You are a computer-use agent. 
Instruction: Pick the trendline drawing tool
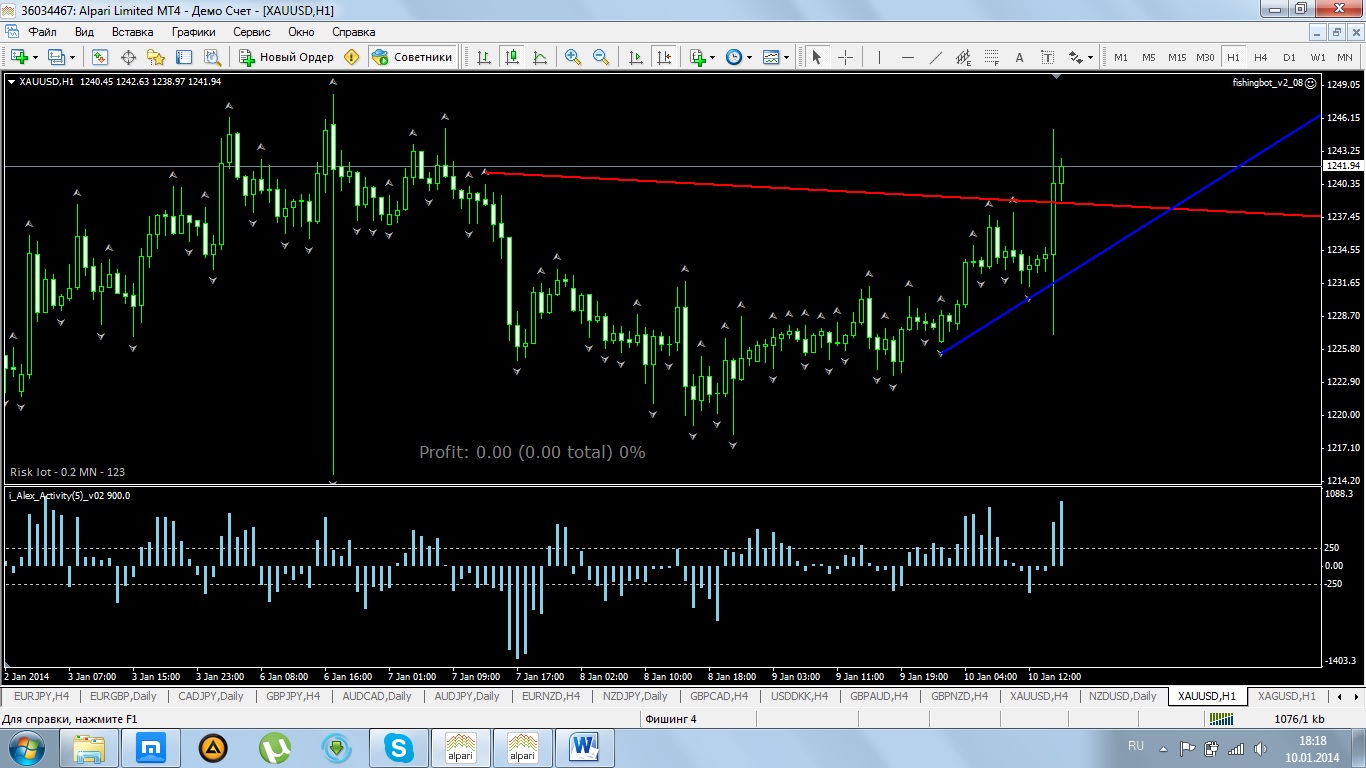[935, 57]
